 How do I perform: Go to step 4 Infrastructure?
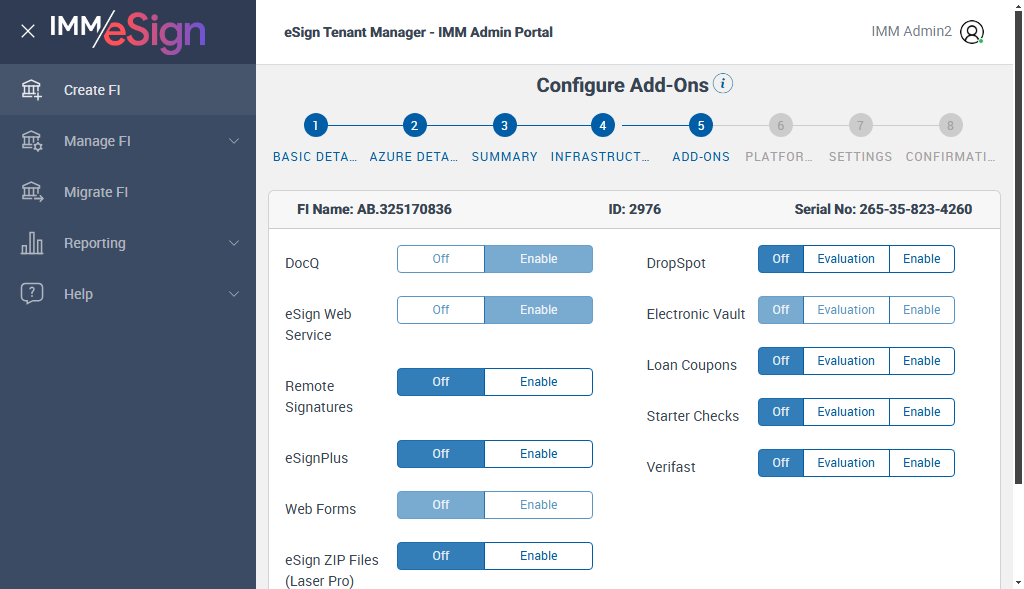[x=601, y=126]
